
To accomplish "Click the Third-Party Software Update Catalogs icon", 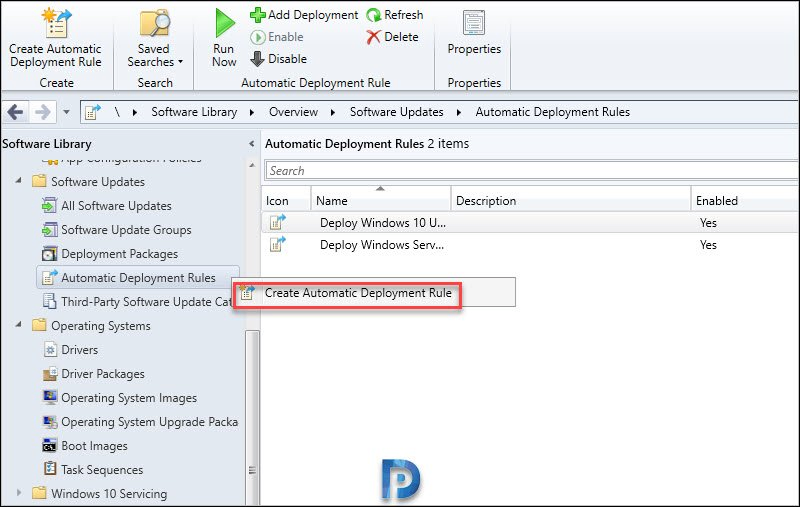I will [x=49, y=301].
